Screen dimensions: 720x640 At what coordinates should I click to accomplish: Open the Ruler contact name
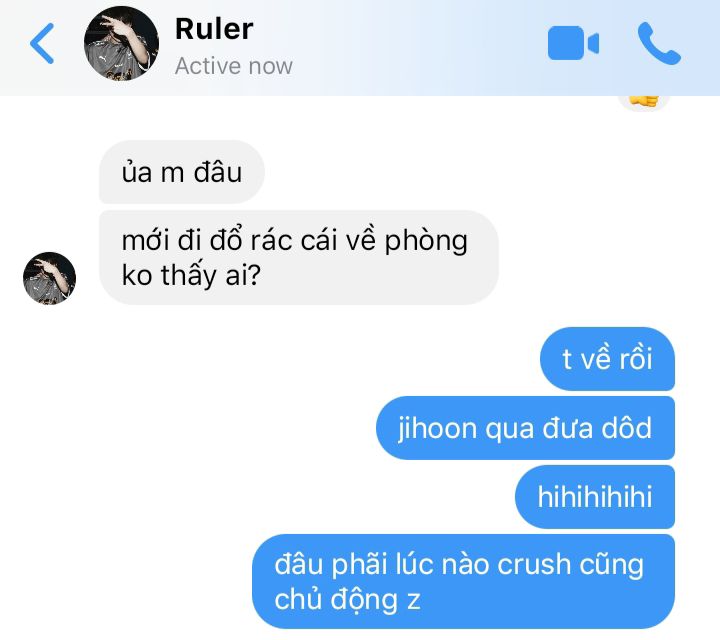point(214,29)
